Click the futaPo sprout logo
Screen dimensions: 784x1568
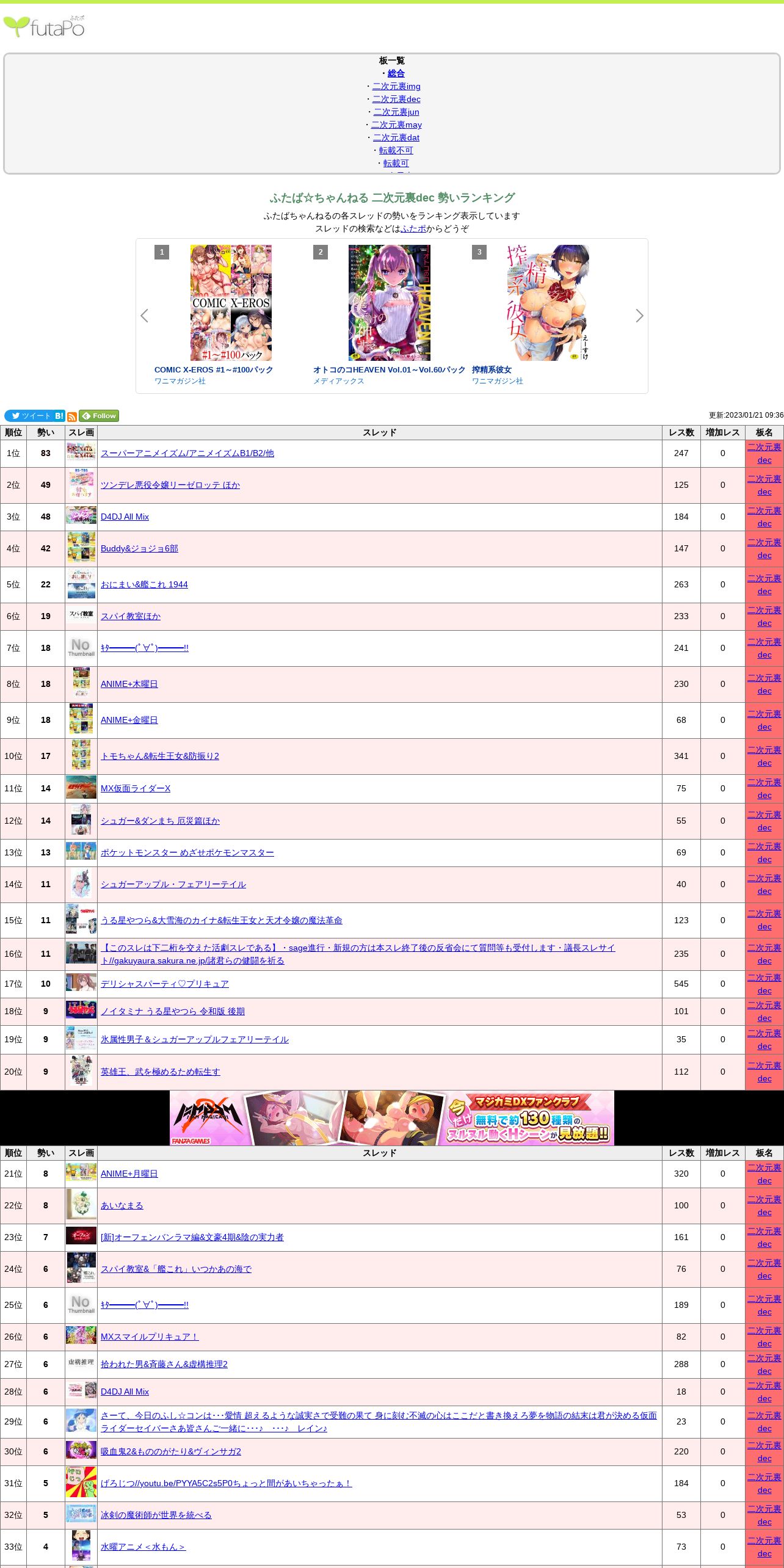(44, 27)
